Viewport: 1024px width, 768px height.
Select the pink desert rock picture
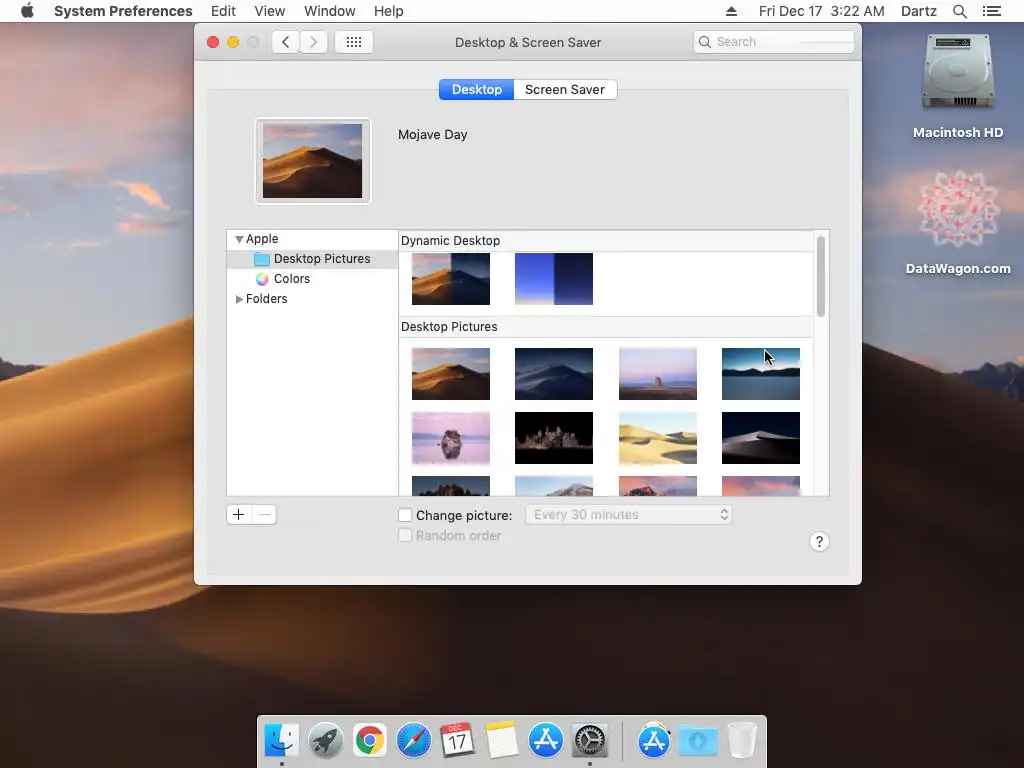click(658, 374)
